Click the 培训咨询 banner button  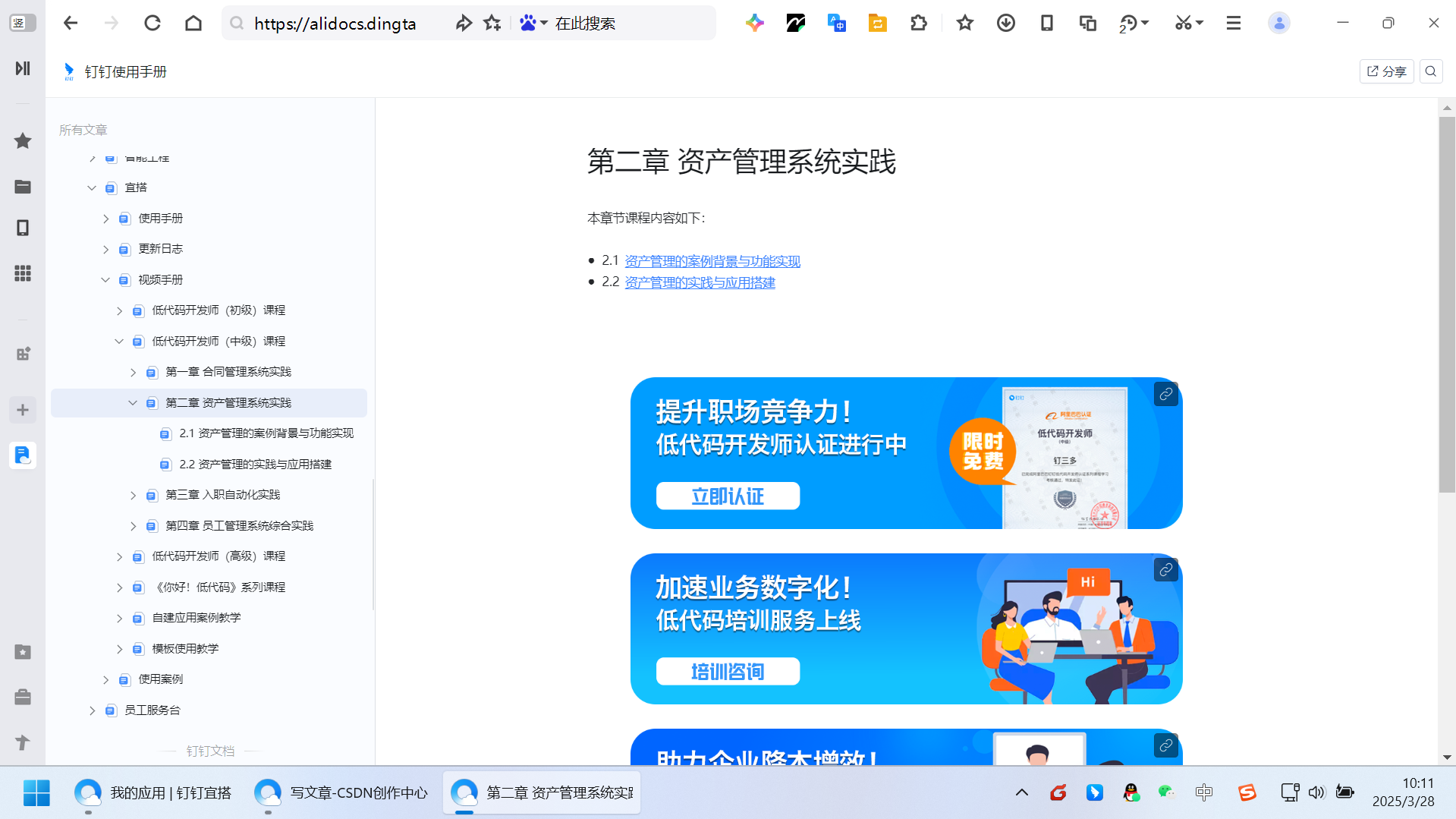(728, 672)
